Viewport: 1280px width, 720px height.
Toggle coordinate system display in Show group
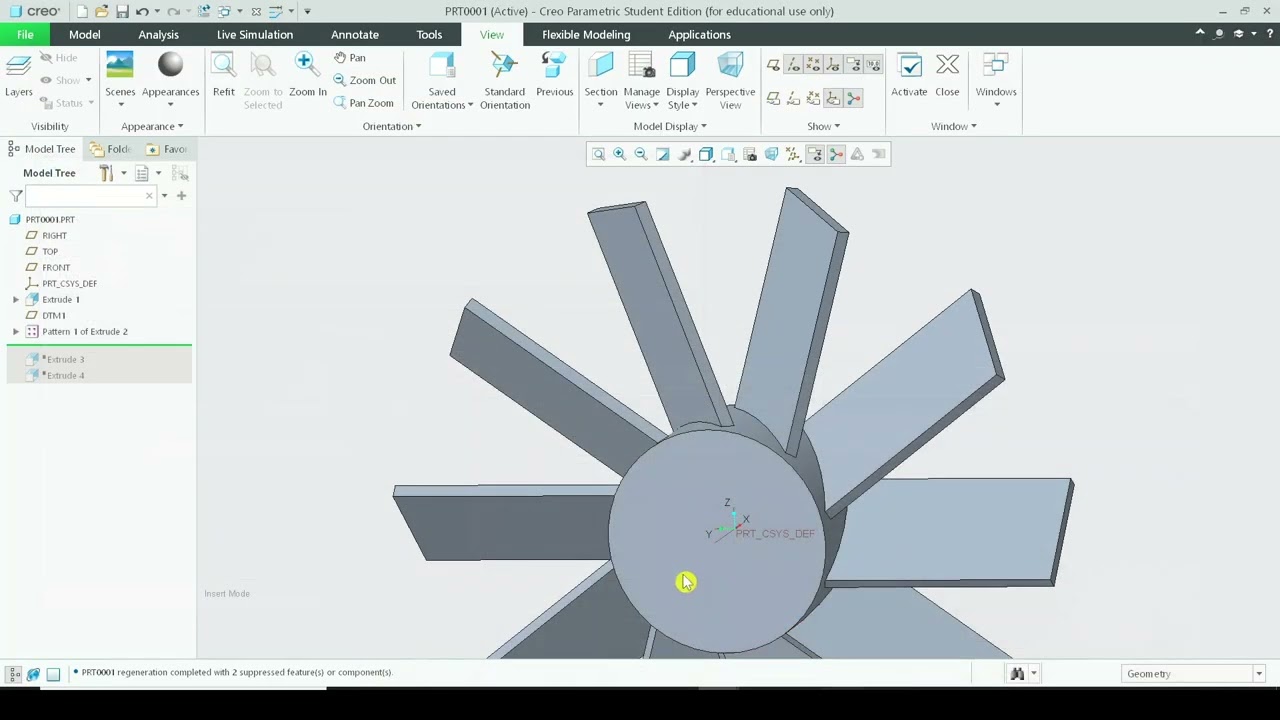coord(833,65)
